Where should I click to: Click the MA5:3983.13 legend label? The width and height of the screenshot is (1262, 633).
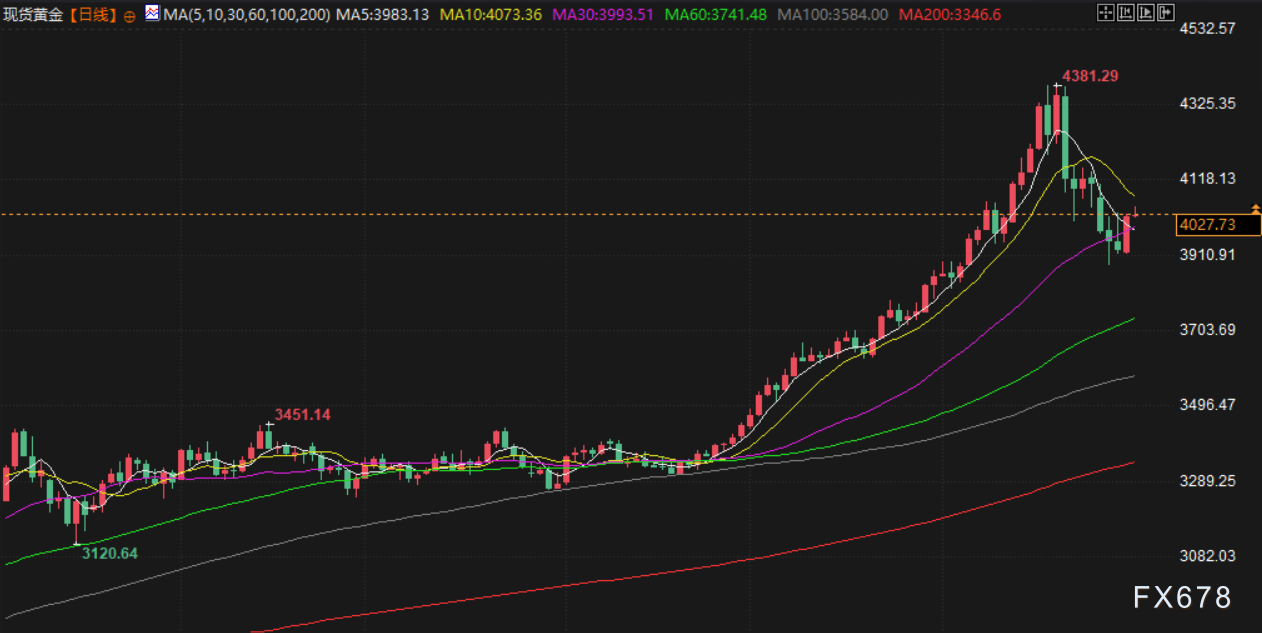click(x=383, y=14)
